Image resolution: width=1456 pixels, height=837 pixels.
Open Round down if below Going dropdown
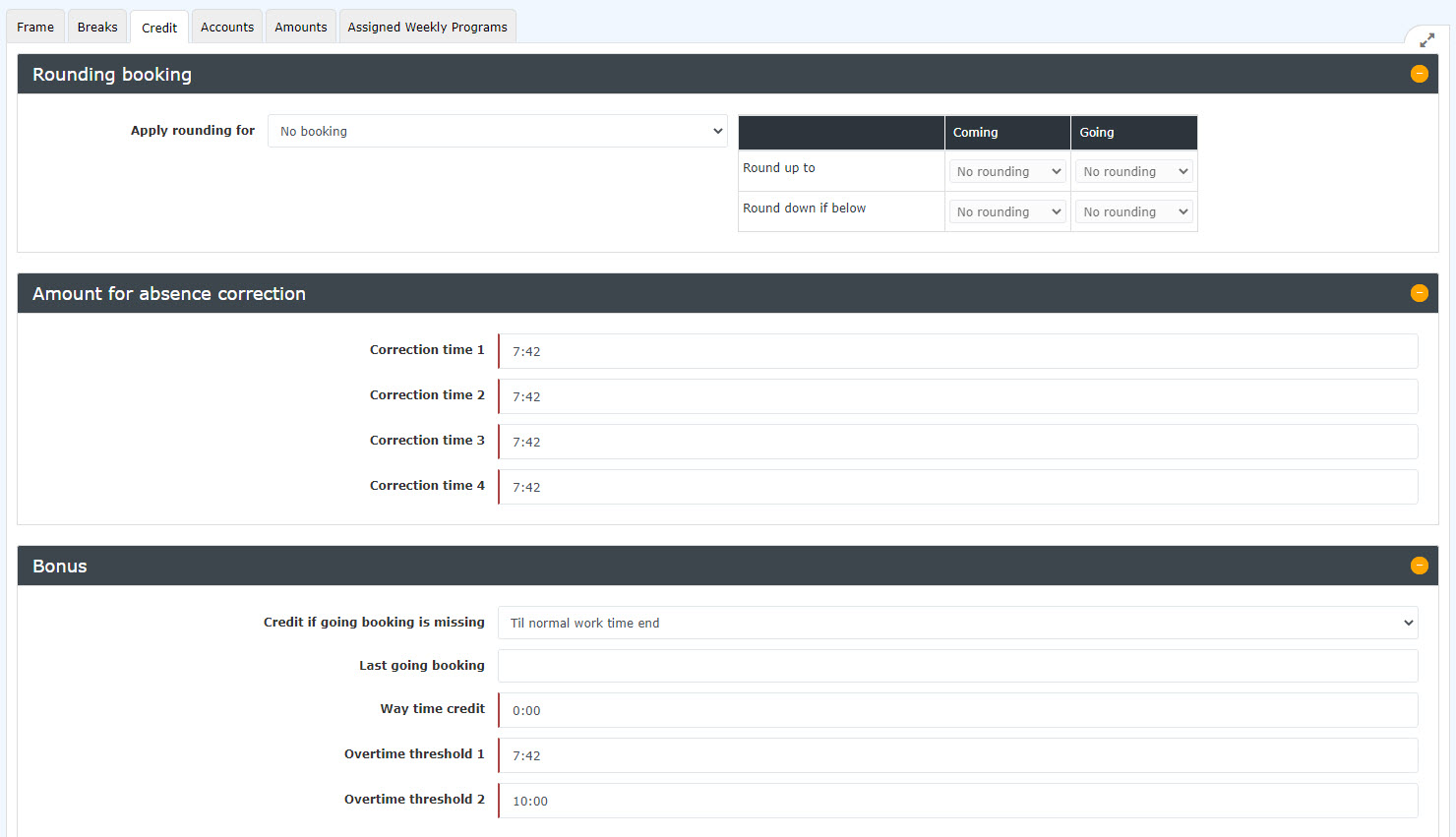click(1134, 211)
